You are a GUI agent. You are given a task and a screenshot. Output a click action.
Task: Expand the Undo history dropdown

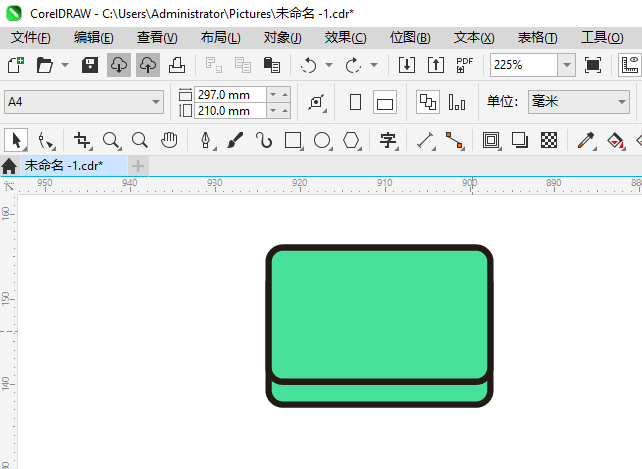click(x=329, y=65)
